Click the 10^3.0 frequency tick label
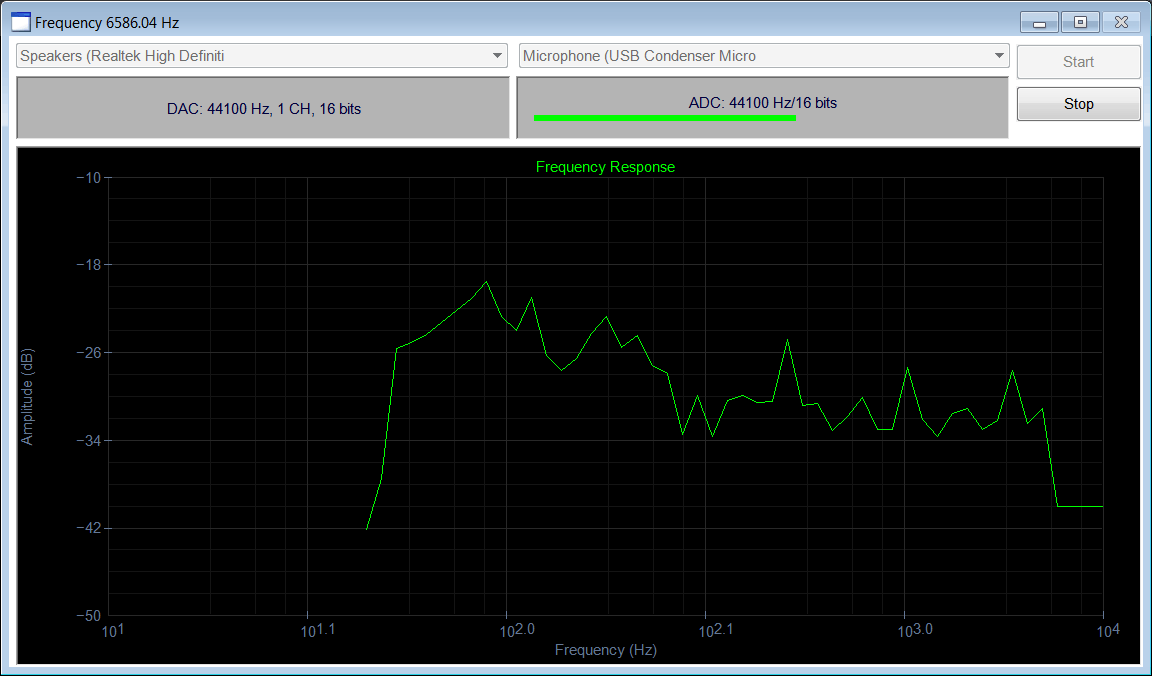This screenshot has width=1152, height=676. click(915, 630)
